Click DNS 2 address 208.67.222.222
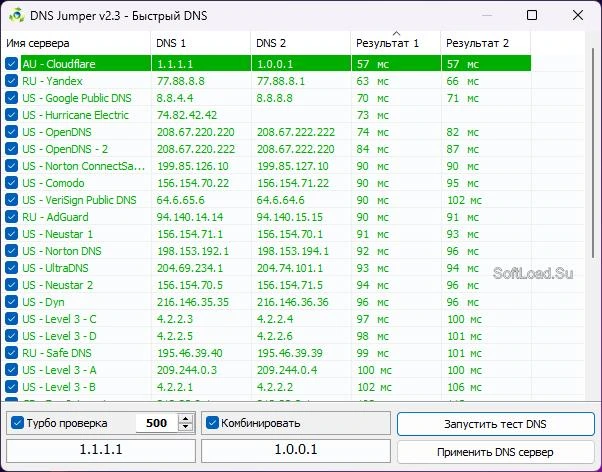This screenshot has height=472, width=602. (296, 132)
